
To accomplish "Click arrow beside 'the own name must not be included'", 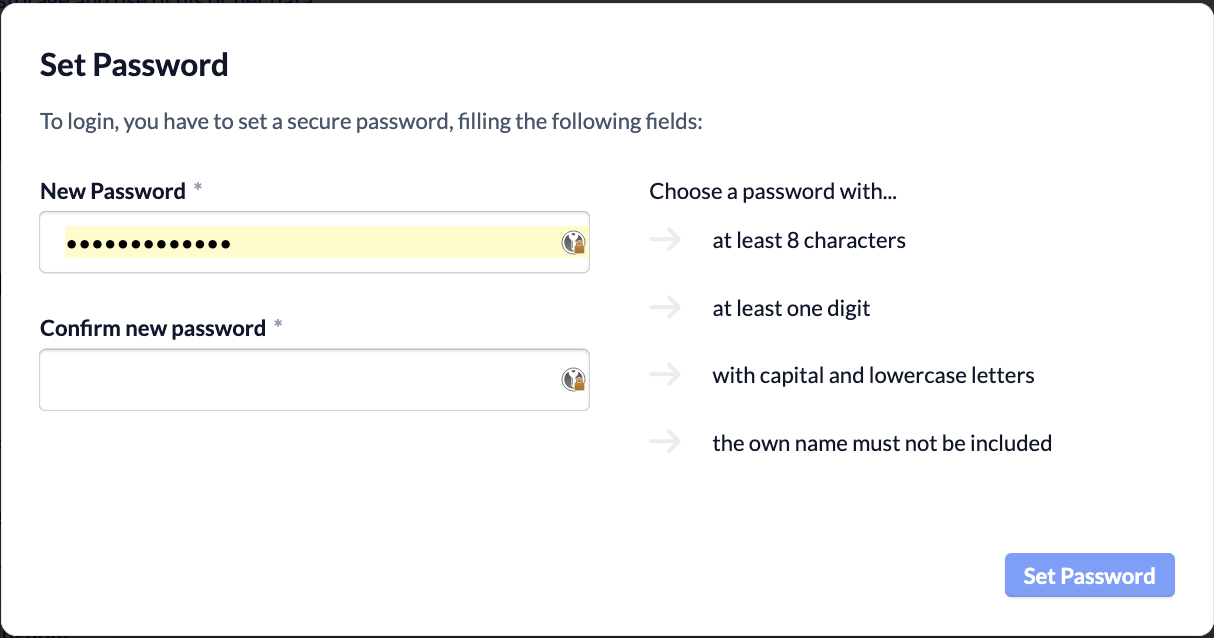I will (x=665, y=442).
